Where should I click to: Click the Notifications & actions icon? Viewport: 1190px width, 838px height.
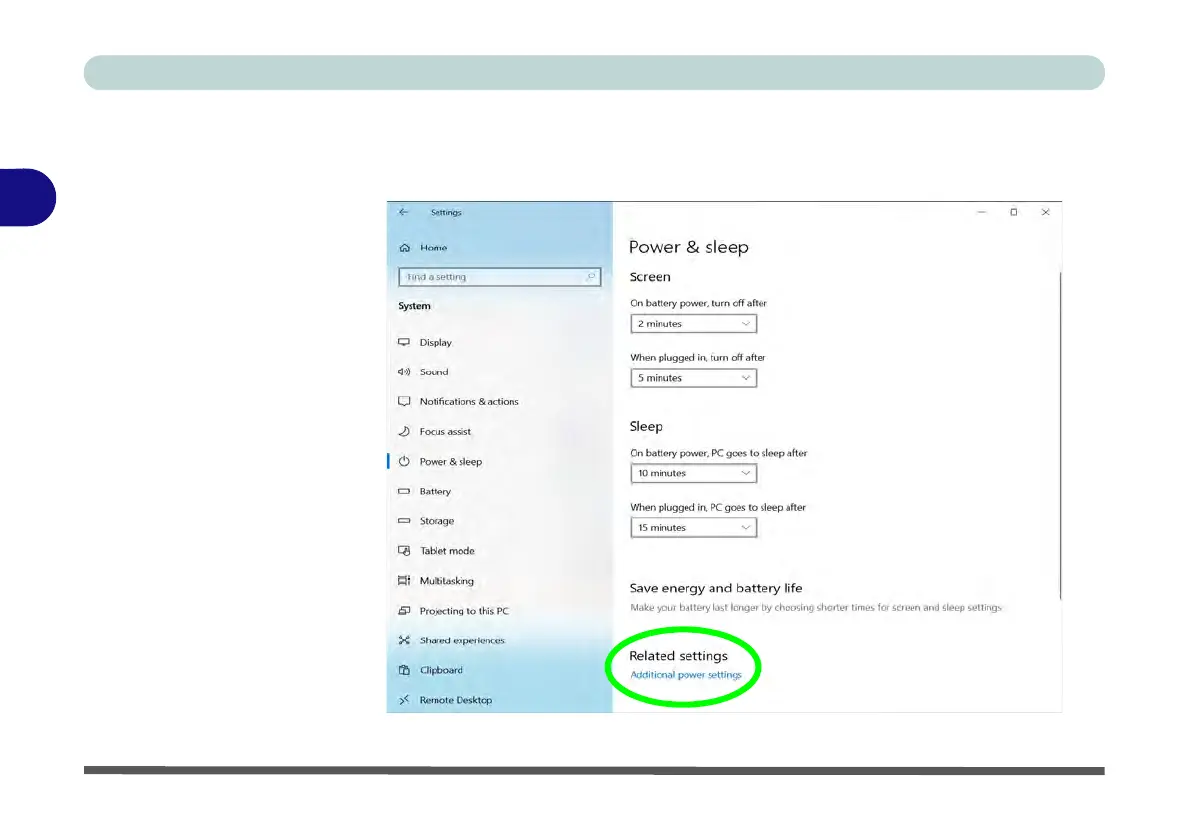[405, 402]
